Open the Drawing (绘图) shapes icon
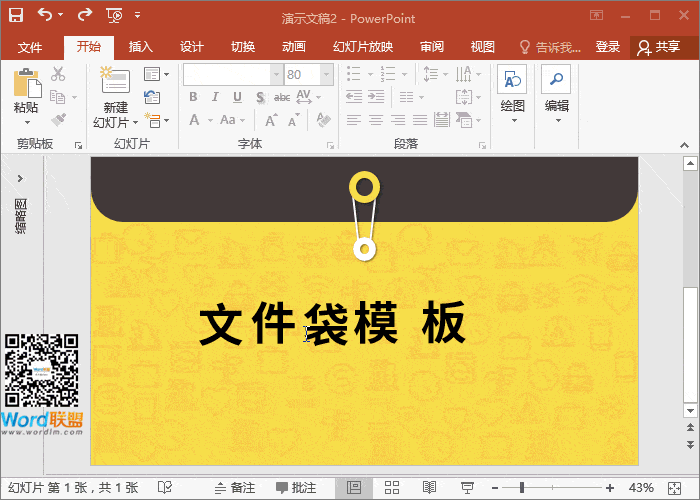The width and height of the screenshot is (700, 500). tap(512, 81)
